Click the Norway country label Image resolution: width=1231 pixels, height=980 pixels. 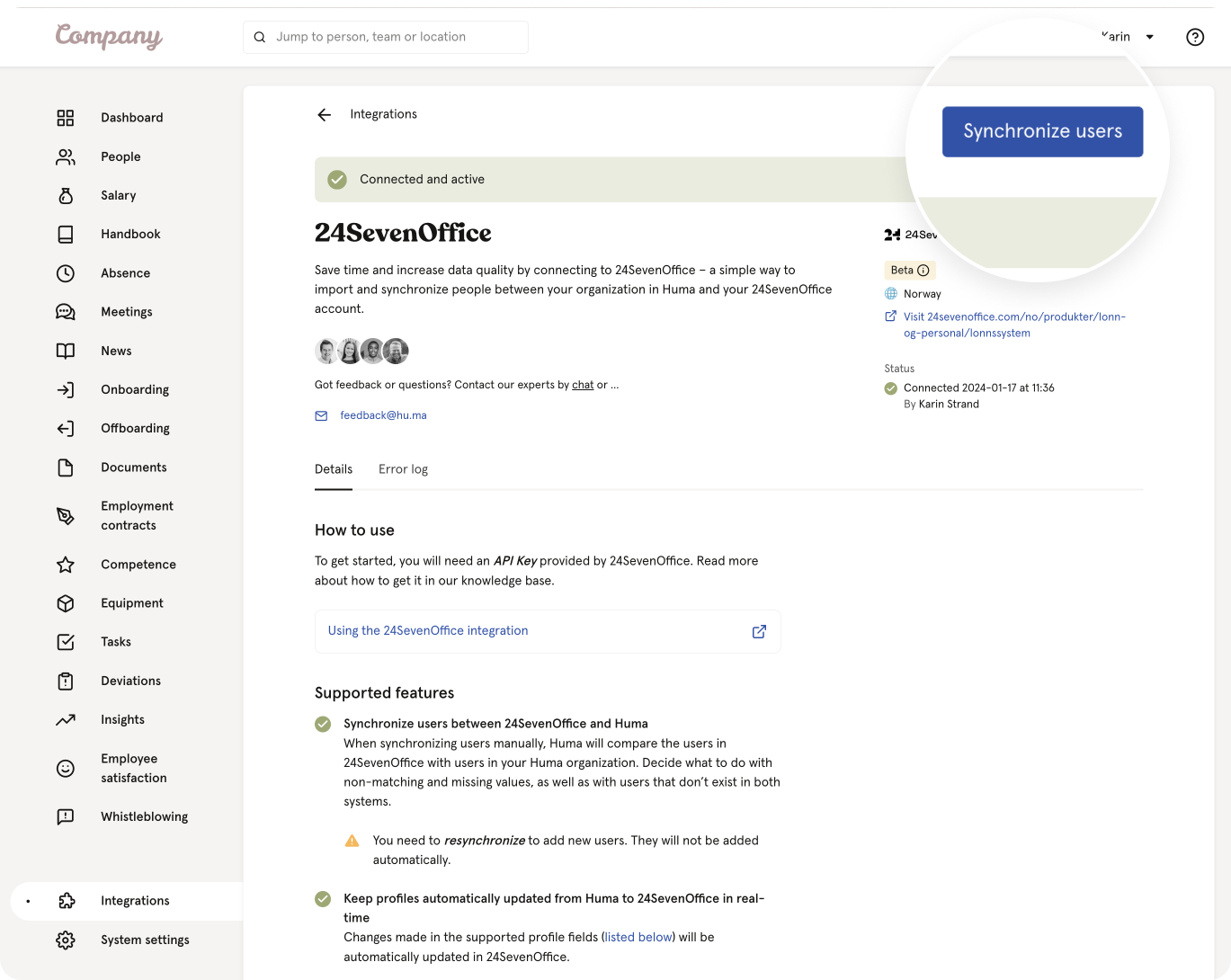[923, 294]
